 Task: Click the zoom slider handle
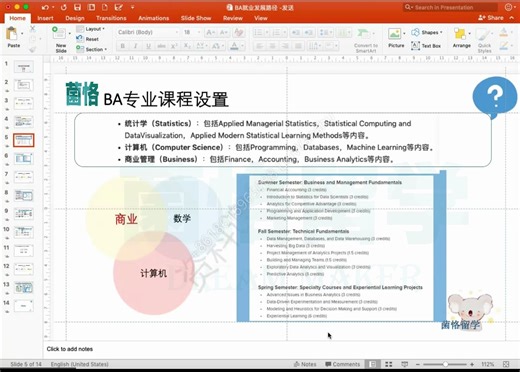[445, 364]
